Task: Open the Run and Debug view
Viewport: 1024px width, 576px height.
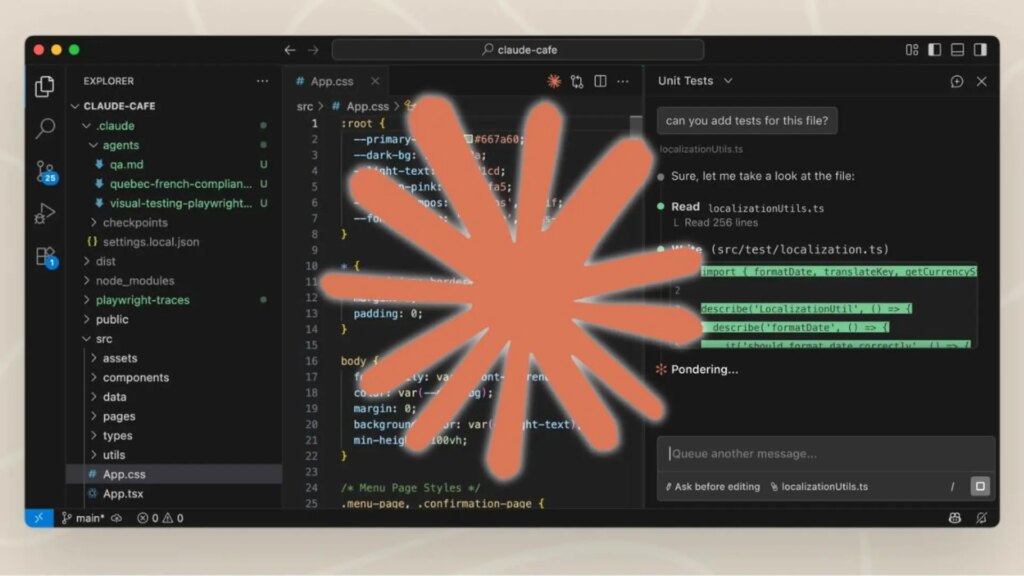Action: (44, 214)
